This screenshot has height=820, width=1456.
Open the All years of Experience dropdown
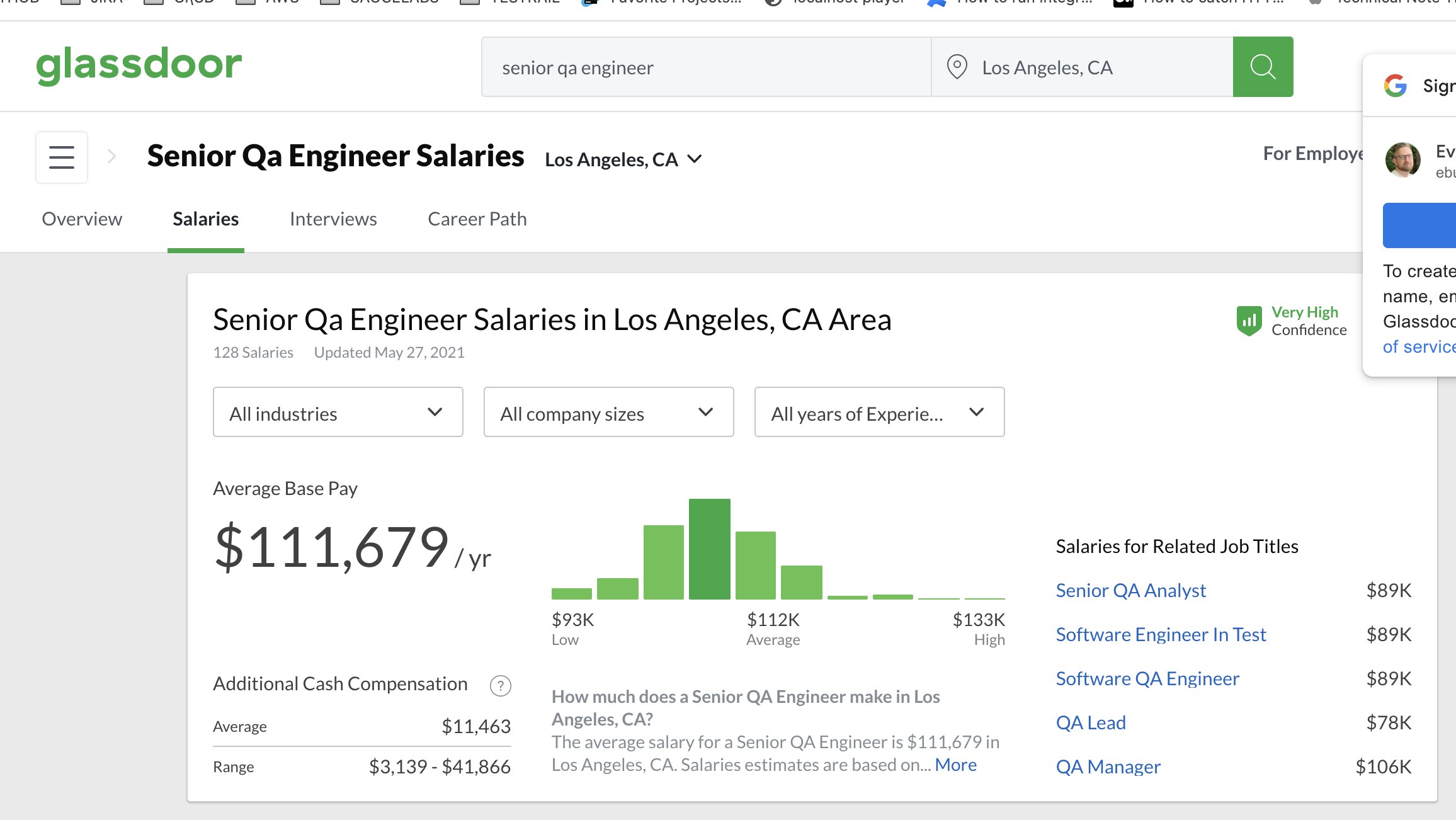pos(880,413)
